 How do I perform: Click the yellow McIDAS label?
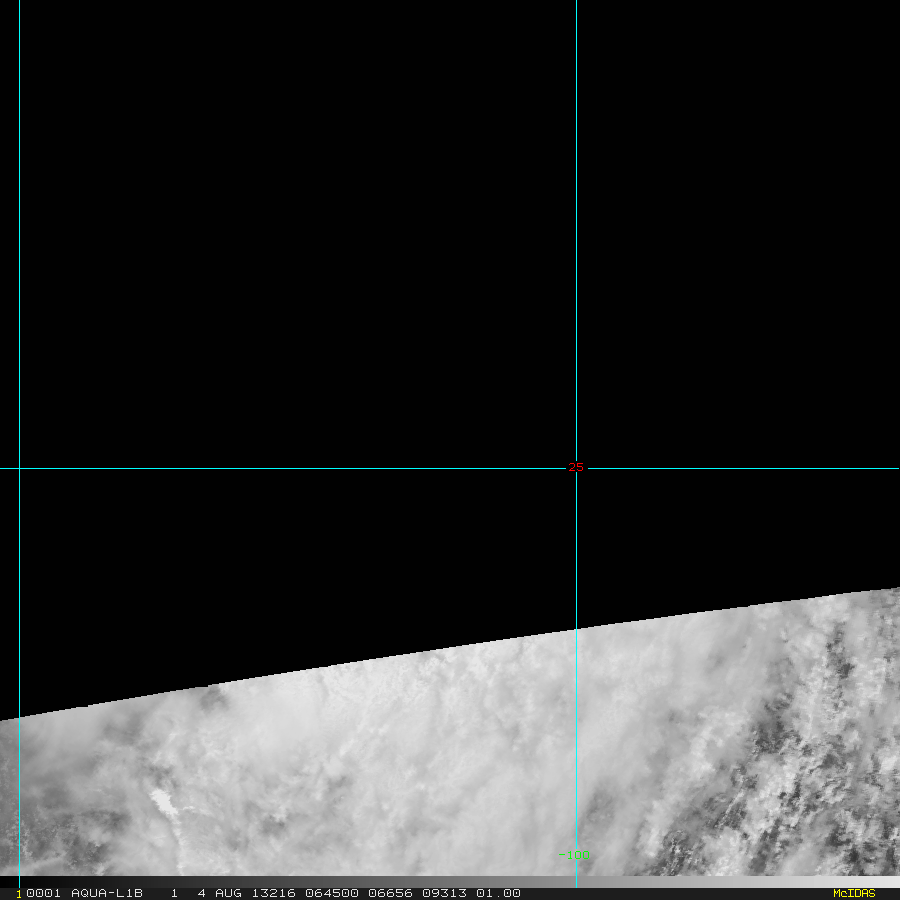click(x=854, y=893)
